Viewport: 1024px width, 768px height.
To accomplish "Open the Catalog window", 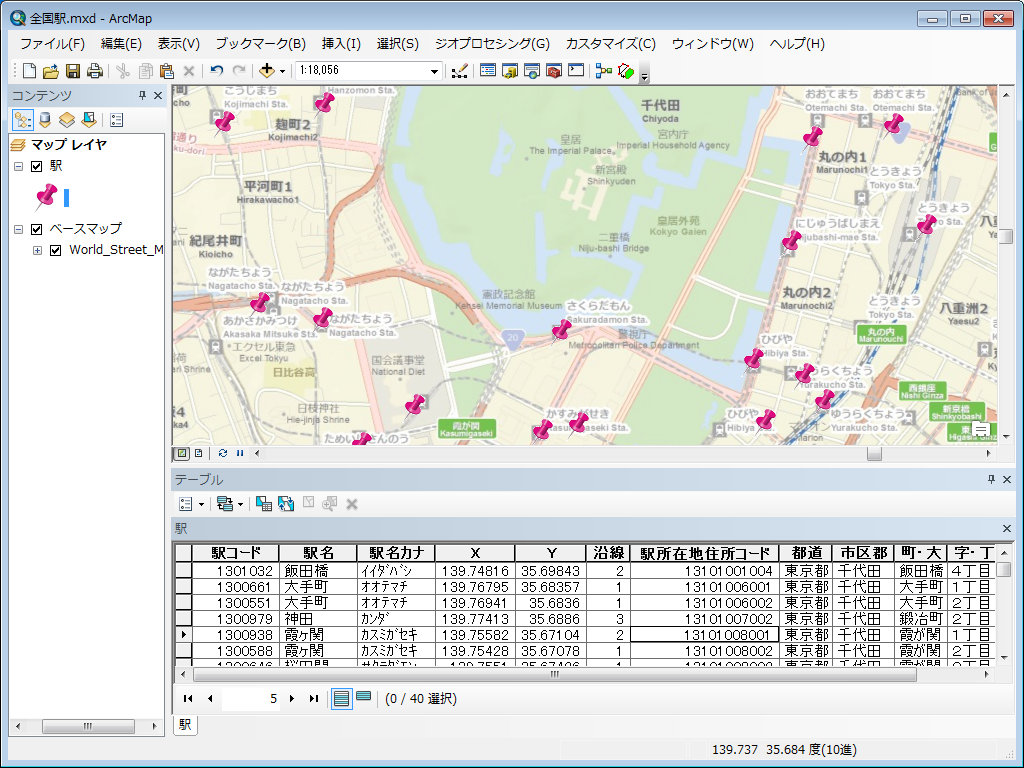I will [510, 71].
